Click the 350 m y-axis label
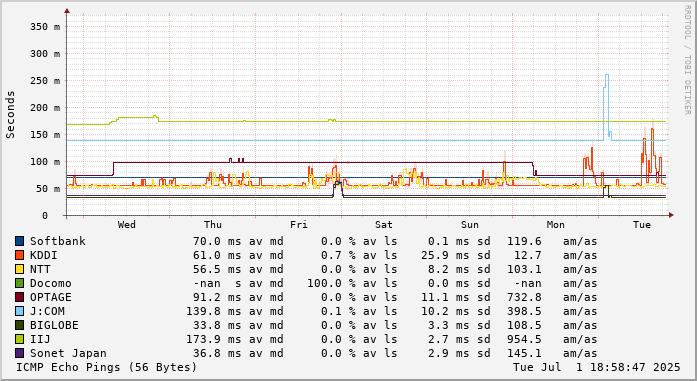Viewport: 697px width, 381px height. tap(44, 27)
